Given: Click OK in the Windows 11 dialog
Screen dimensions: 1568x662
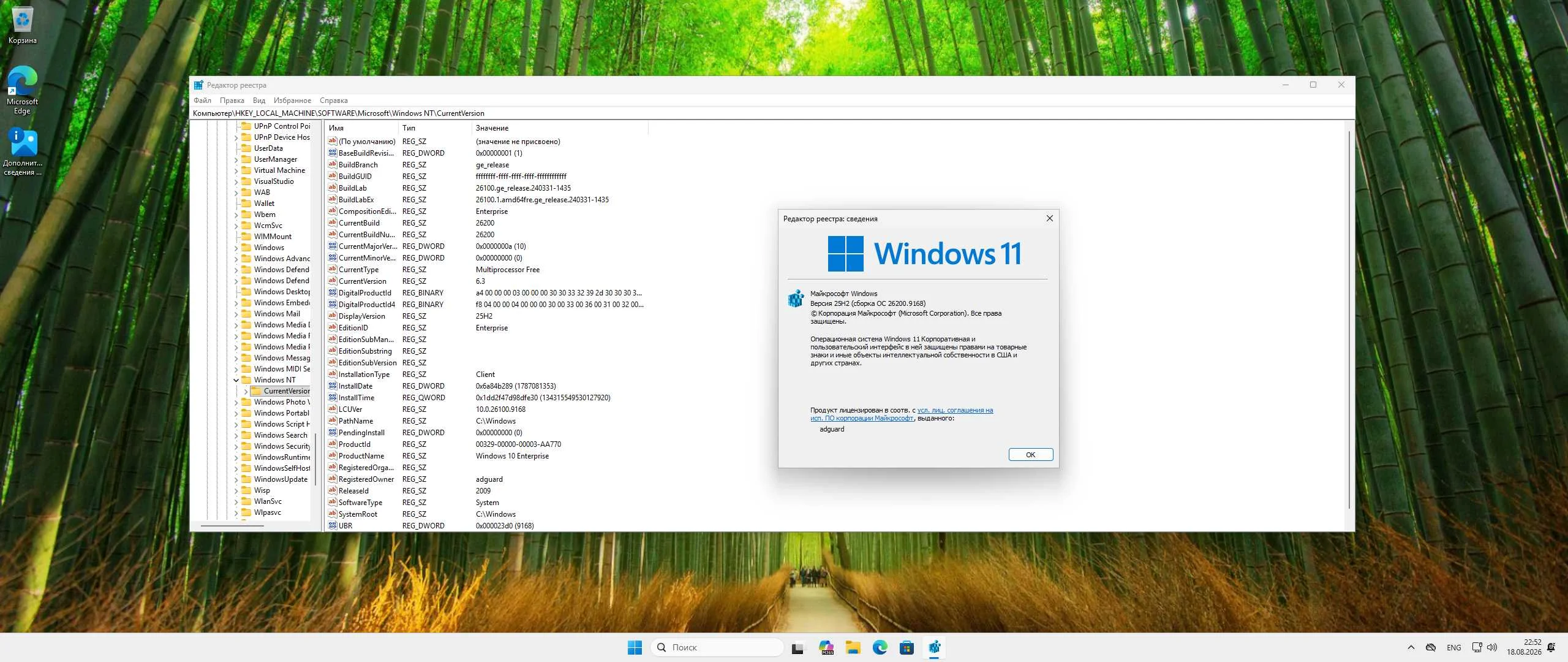Looking at the screenshot, I should tap(1030, 454).
